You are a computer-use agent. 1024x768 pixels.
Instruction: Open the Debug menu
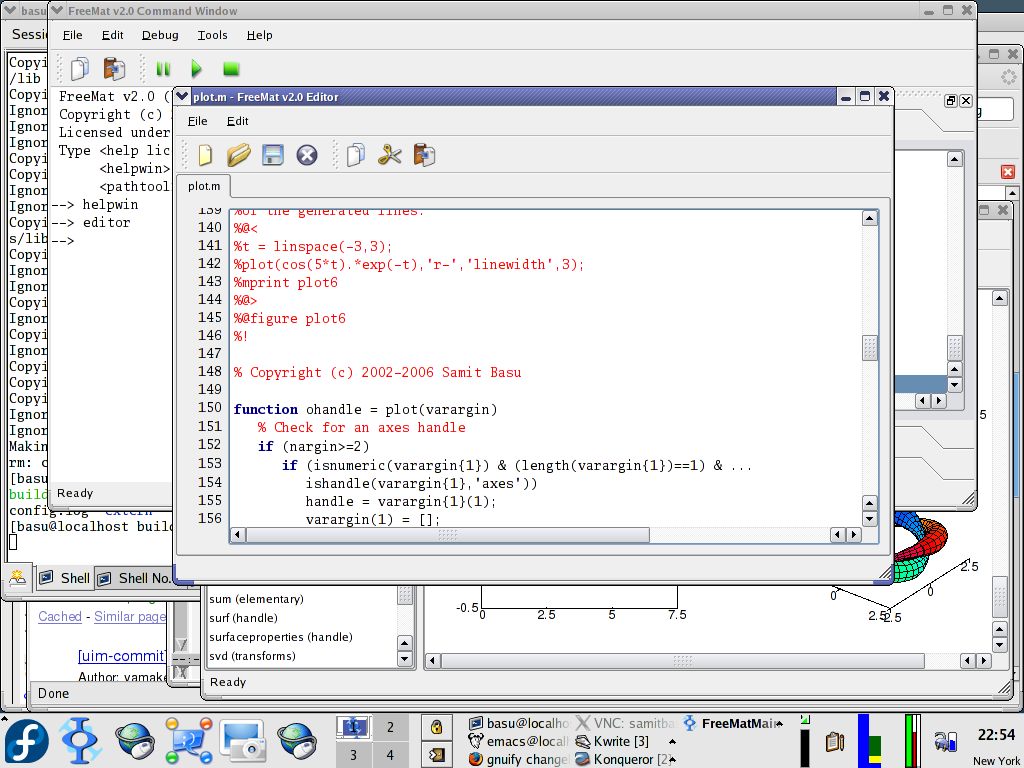coord(160,35)
